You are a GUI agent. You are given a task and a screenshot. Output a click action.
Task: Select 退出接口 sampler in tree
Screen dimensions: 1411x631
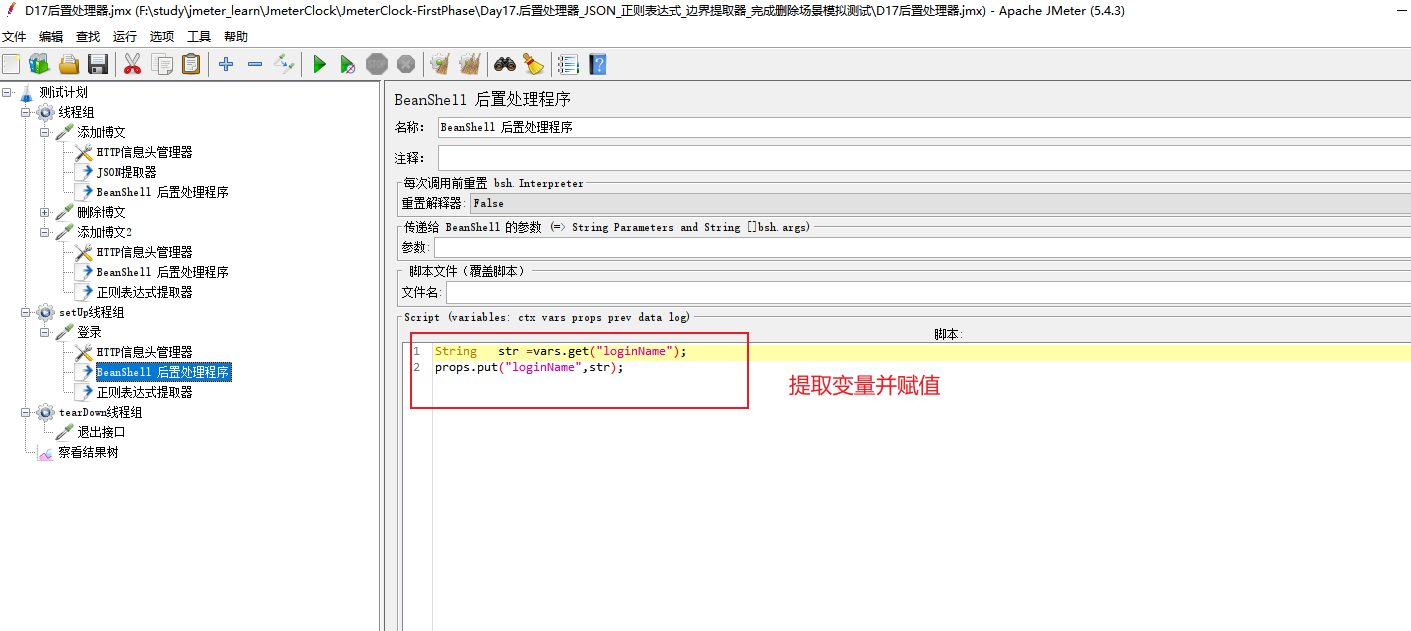pyautogui.click(x=101, y=432)
